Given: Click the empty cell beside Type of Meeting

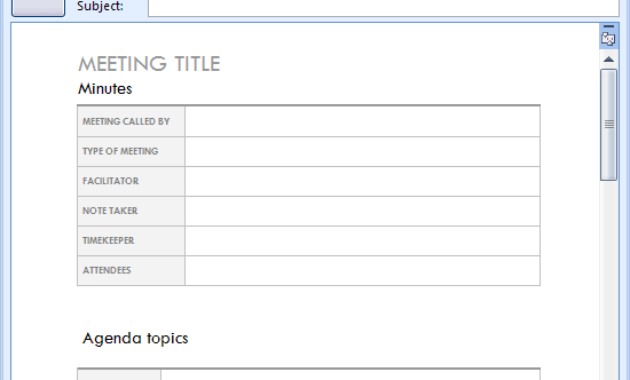Looking at the screenshot, I should pos(362,151).
